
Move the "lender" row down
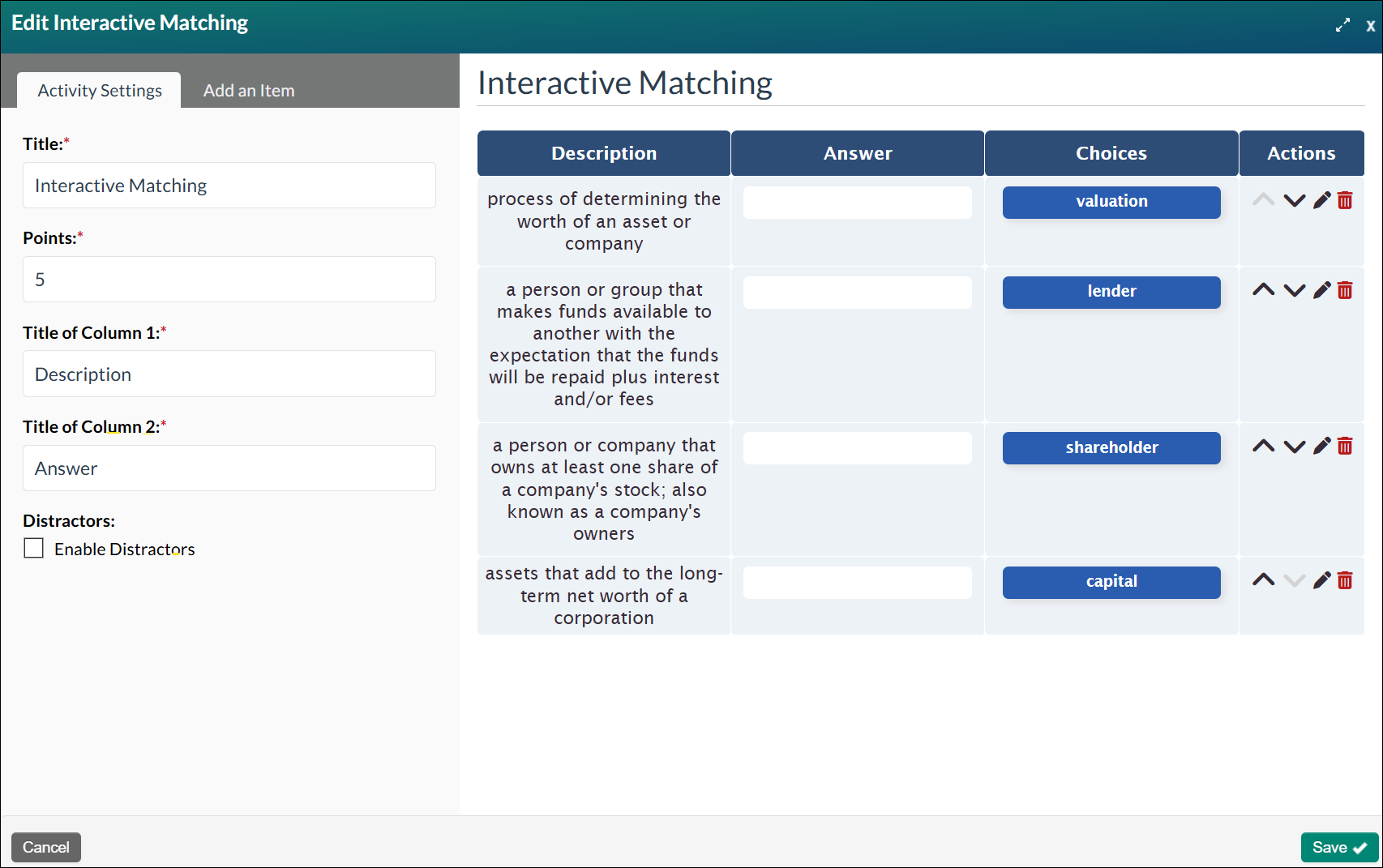pos(1293,289)
